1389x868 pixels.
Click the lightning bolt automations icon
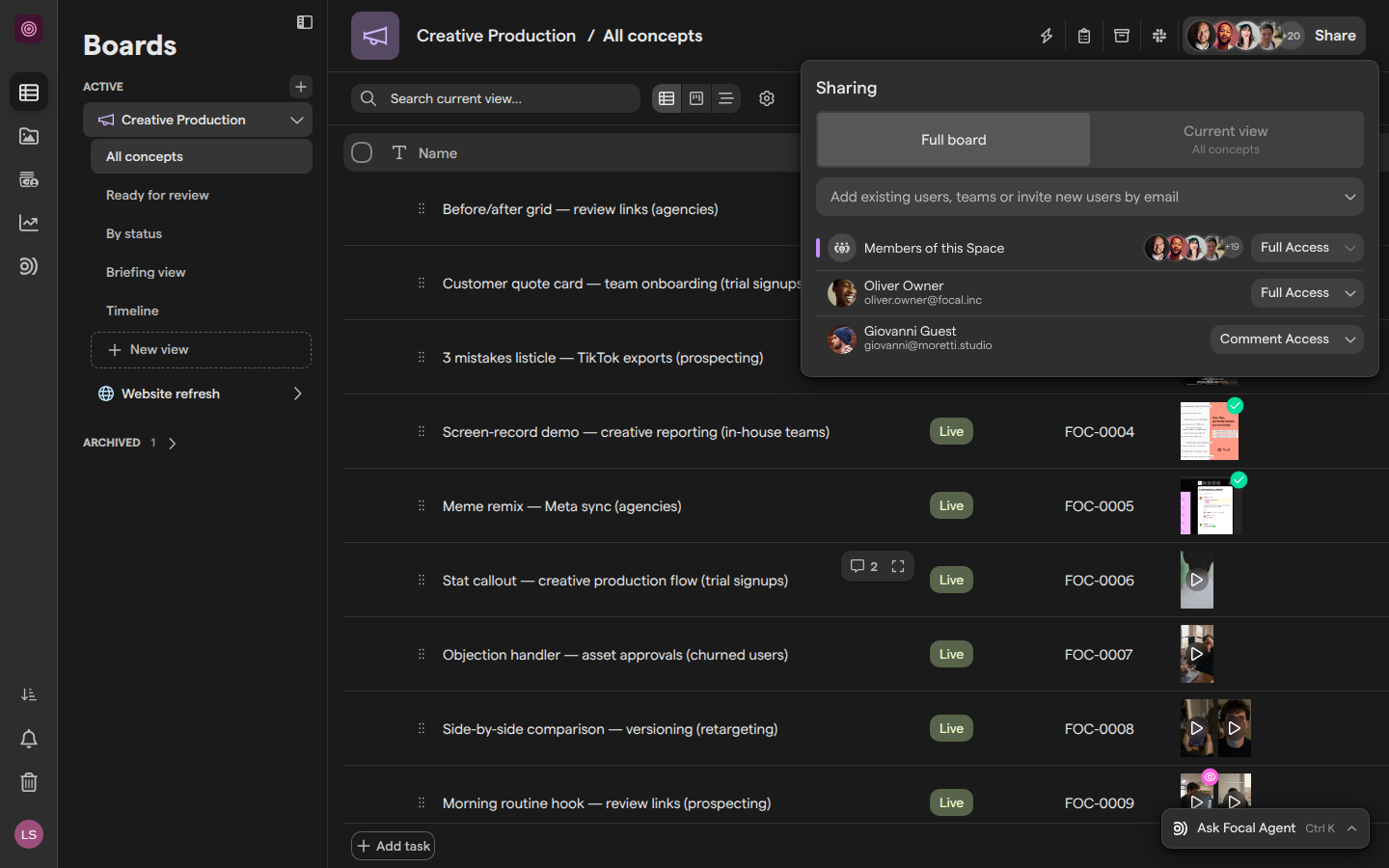[x=1047, y=36]
